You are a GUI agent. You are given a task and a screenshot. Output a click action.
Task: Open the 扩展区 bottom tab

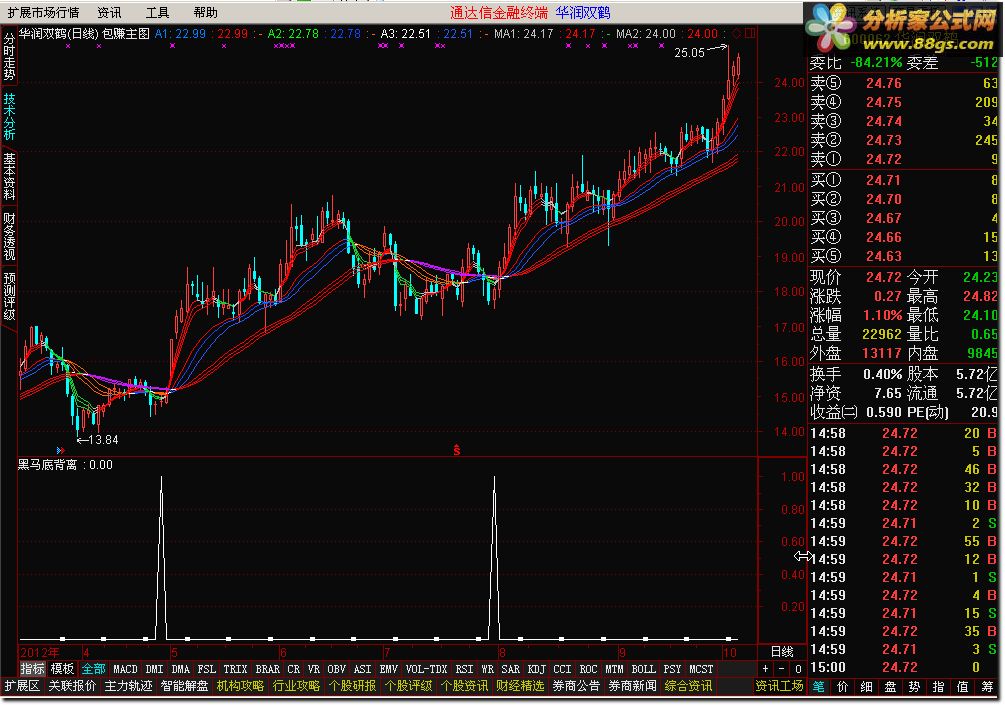click(x=22, y=686)
